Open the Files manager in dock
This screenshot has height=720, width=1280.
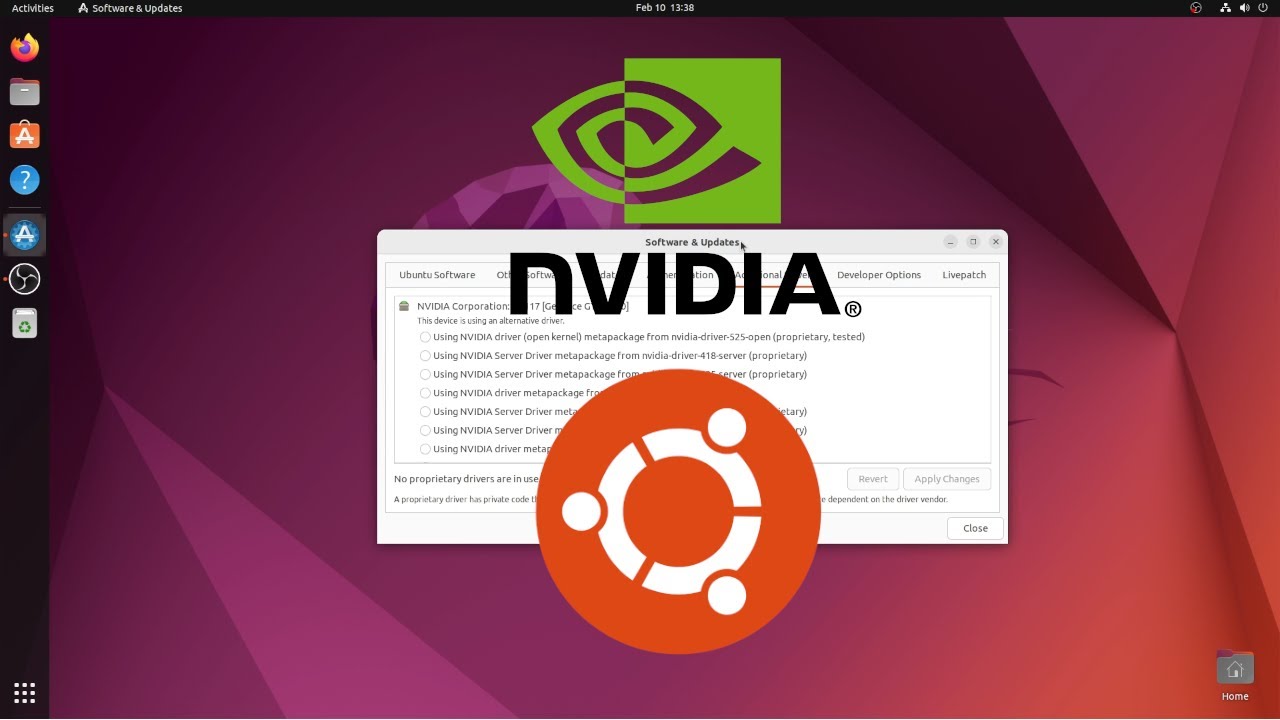(x=25, y=92)
